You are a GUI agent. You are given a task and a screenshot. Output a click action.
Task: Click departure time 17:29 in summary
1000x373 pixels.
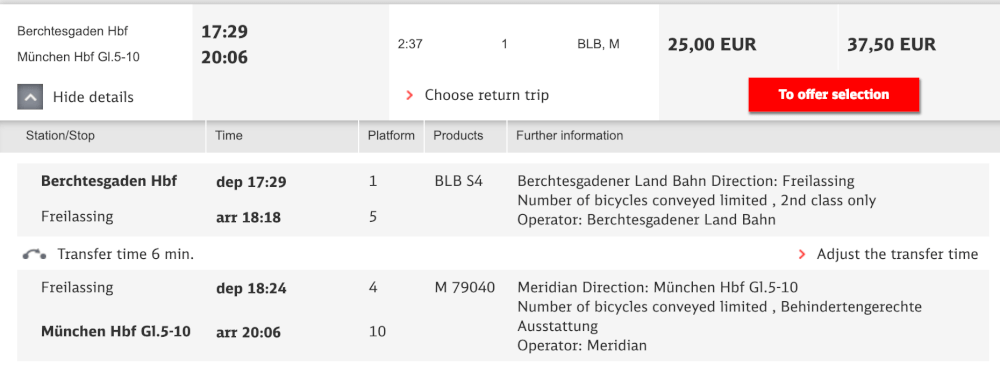pos(224,32)
